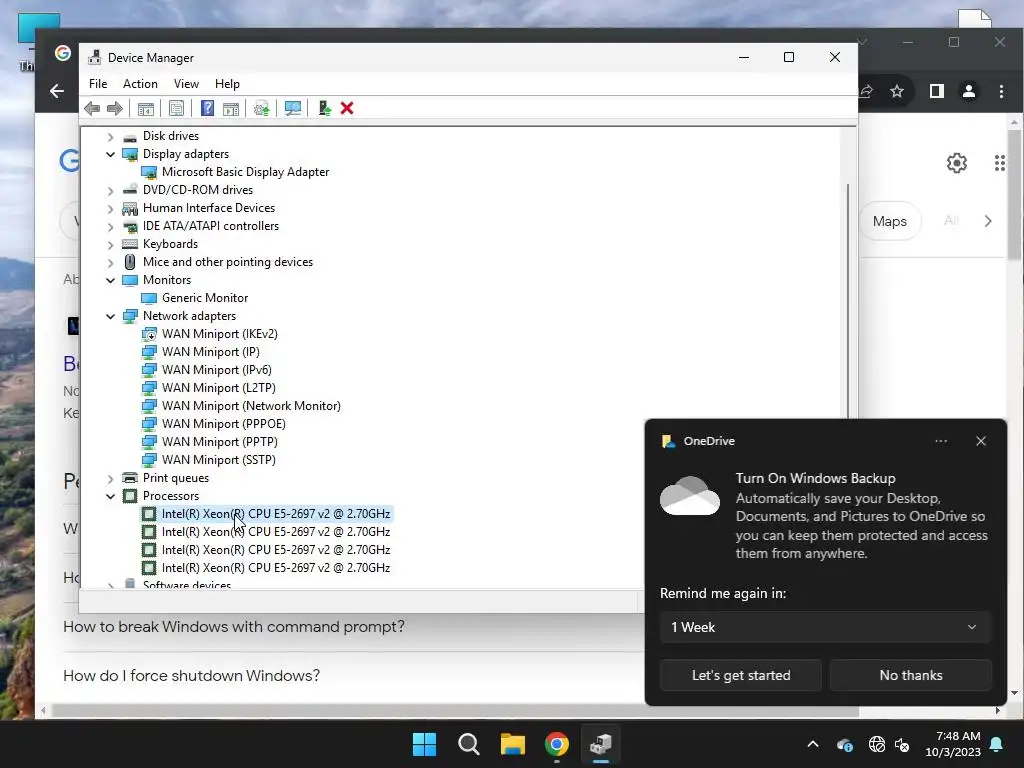The width and height of the screenshot is (1024, 768).
Task: Expand the Print queues node
Action: coord(110,478)
